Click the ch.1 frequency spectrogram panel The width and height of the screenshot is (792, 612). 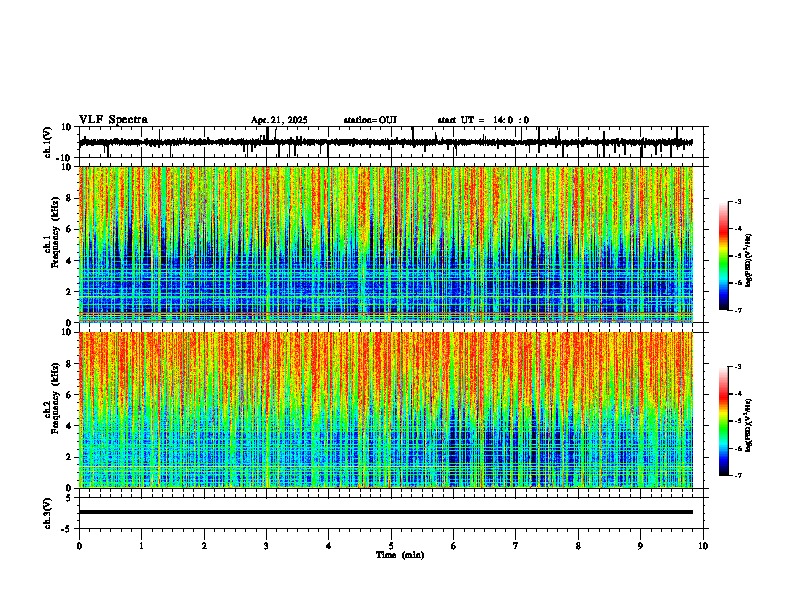point(386,244)
